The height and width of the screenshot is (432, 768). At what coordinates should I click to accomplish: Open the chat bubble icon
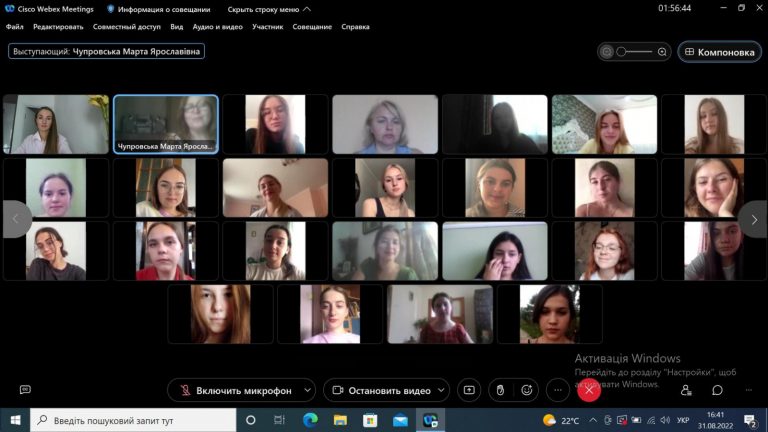[717, 390]
